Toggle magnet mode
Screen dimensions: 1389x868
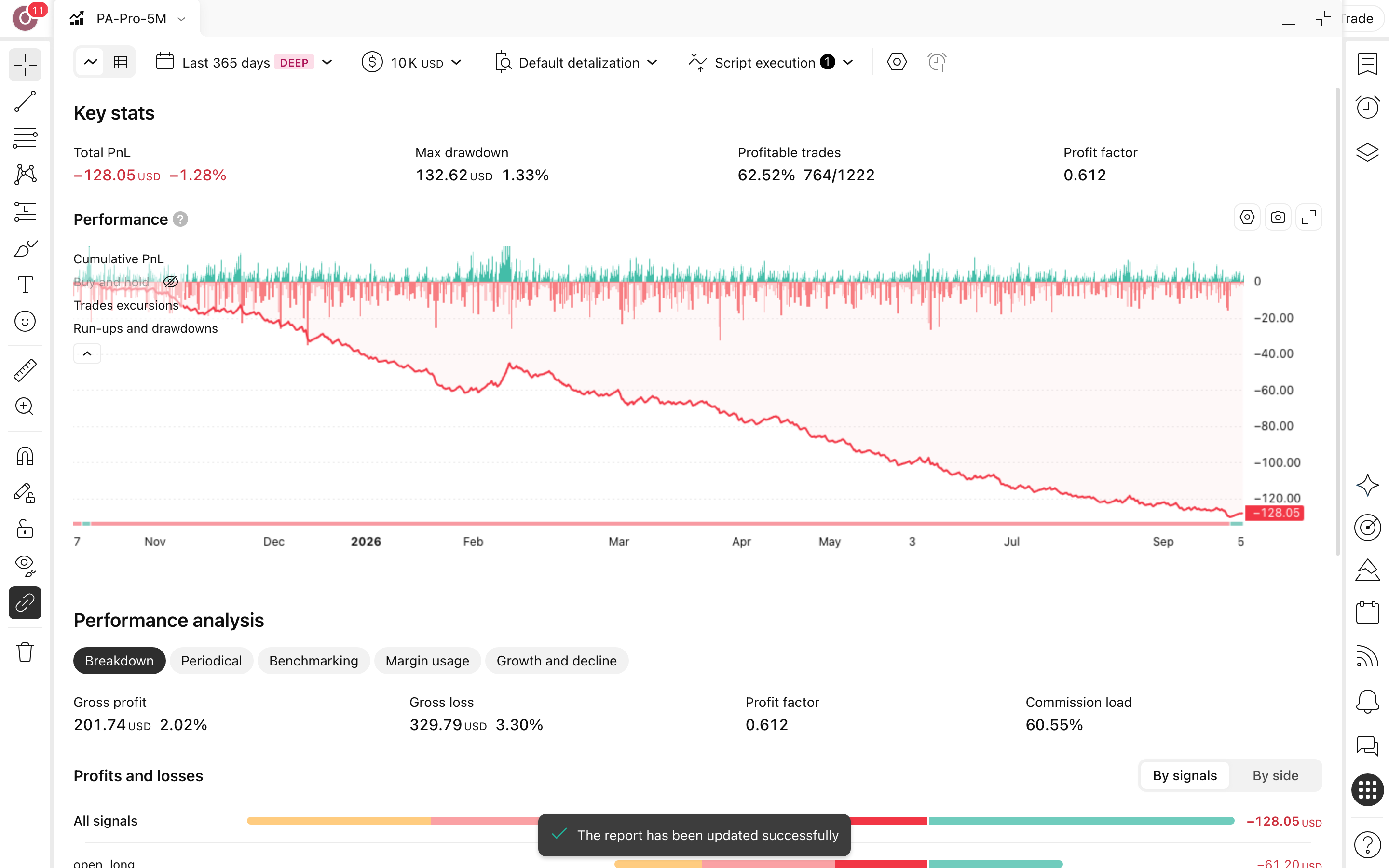point(25,456)
